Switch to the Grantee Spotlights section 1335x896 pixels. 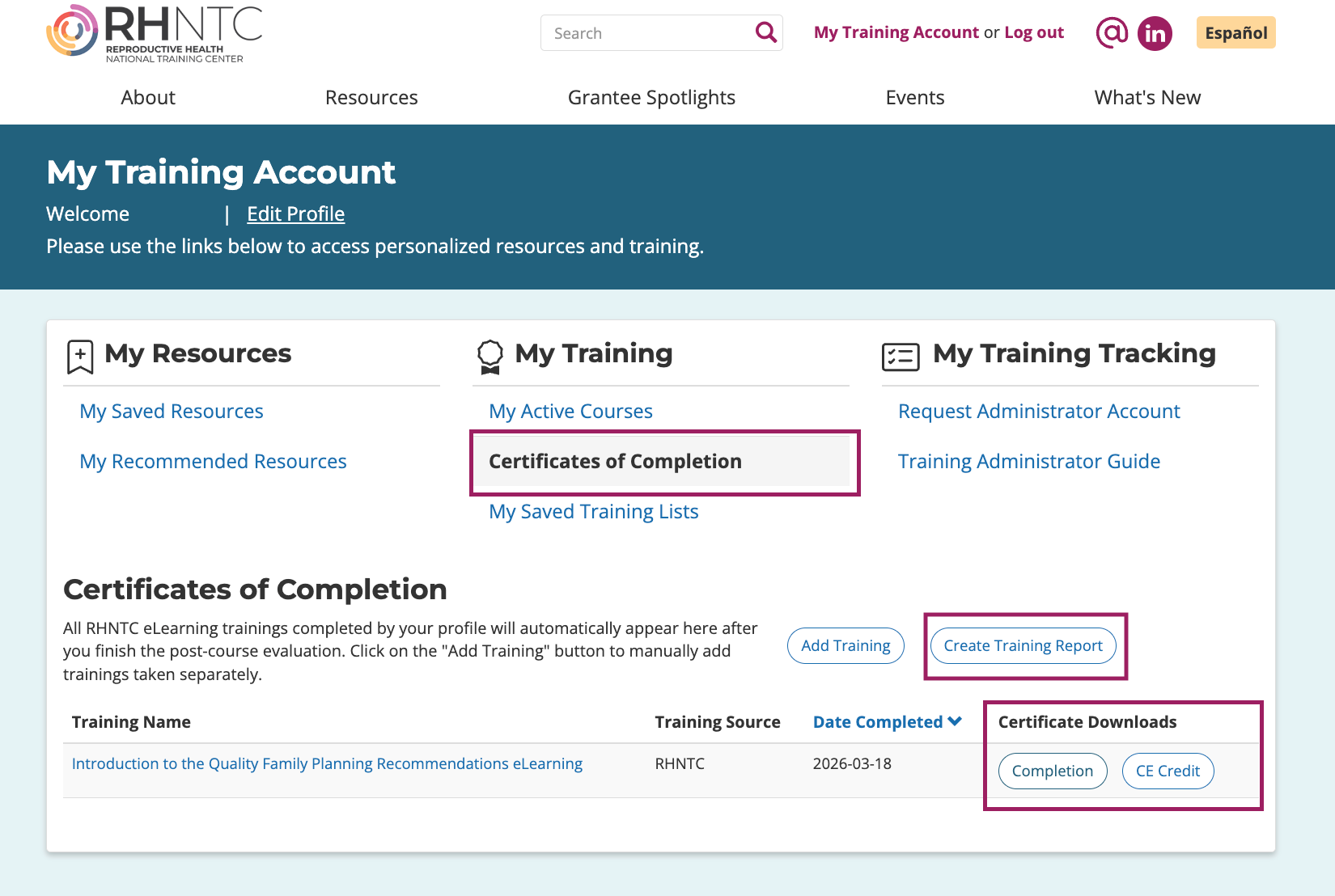(x=651, y=97)
